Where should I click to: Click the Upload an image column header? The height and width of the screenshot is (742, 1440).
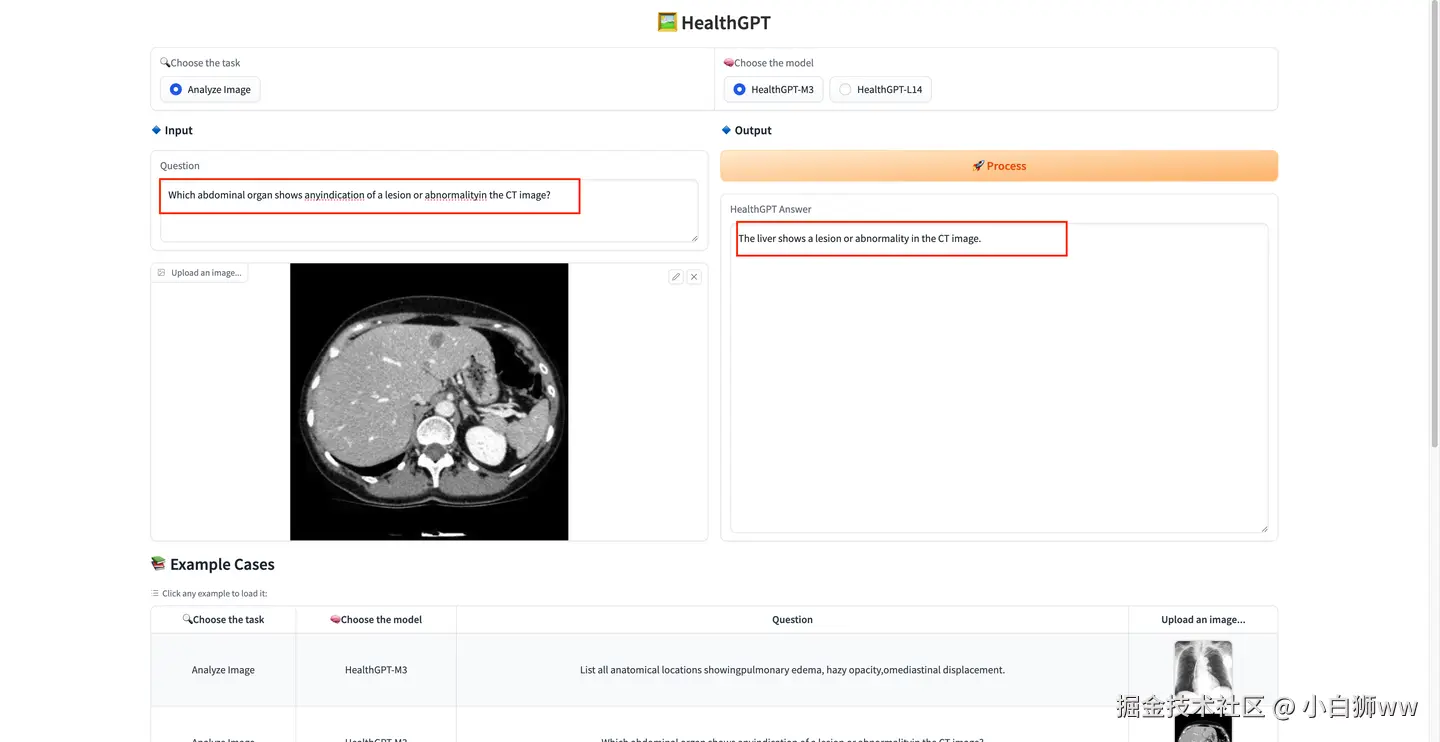1203,619
